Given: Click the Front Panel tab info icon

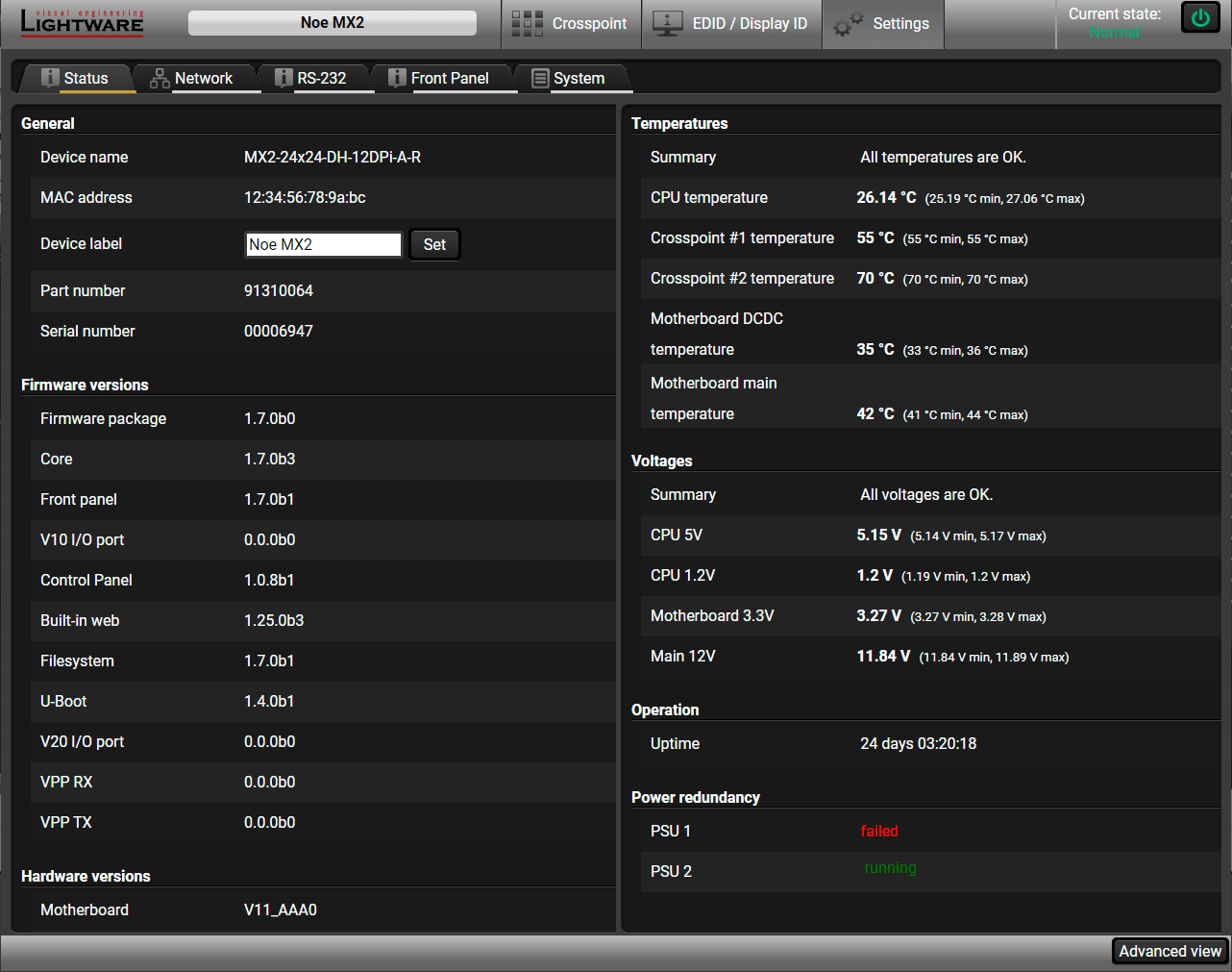Looking at the screenshot, I should tap(397, 78).
